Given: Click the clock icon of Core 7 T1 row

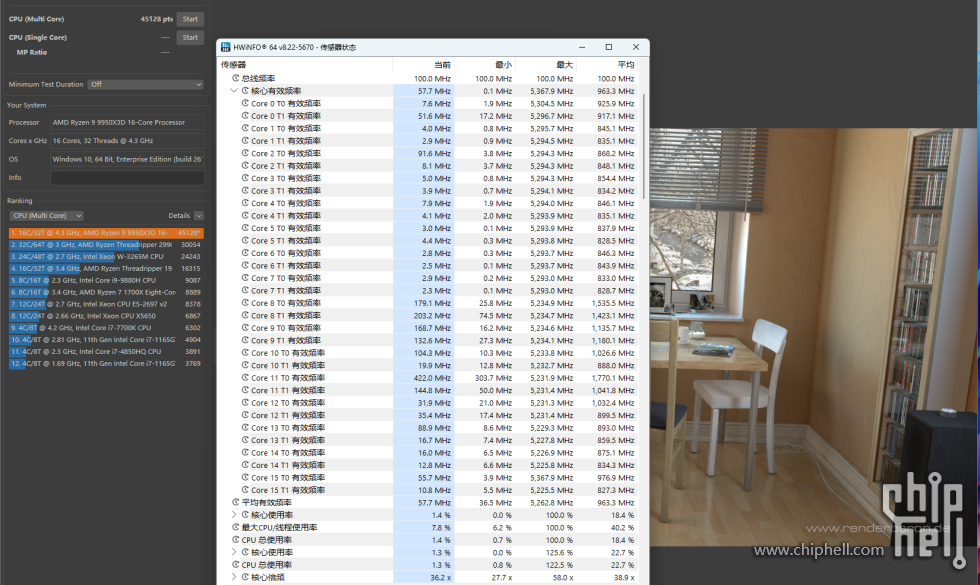Looking at the screenshot, I should coord(245,291).
